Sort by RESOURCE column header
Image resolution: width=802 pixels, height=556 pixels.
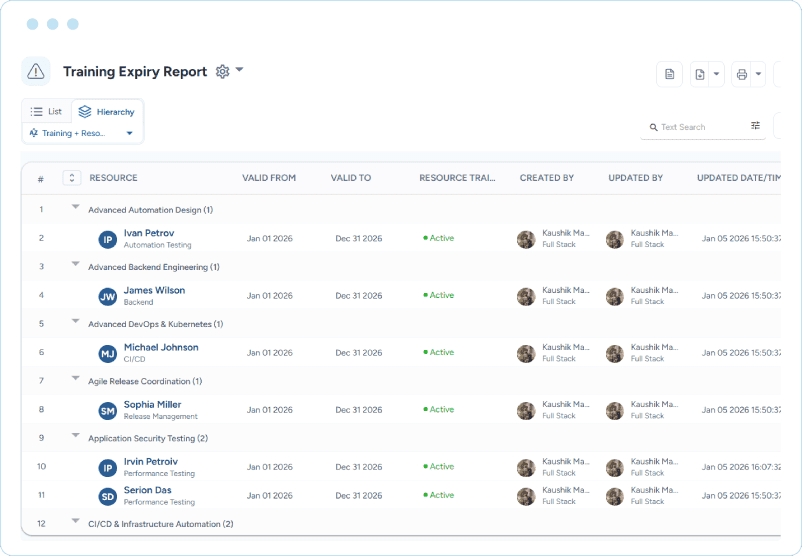click(x=114, y=177)
